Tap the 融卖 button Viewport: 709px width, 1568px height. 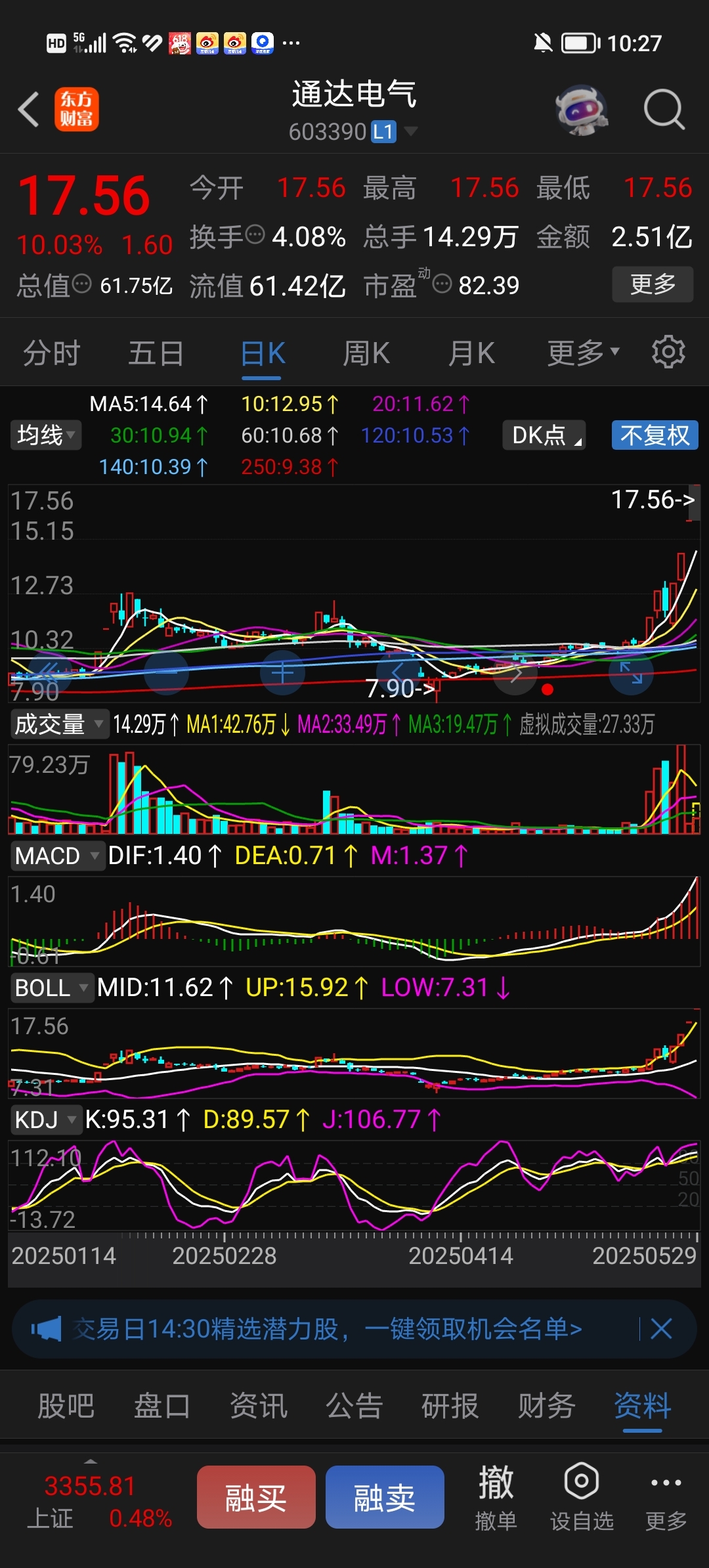385,1497
